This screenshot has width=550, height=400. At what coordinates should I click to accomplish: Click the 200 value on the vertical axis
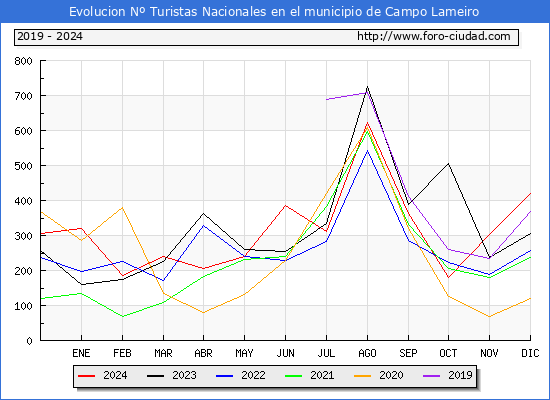[23, 271]
